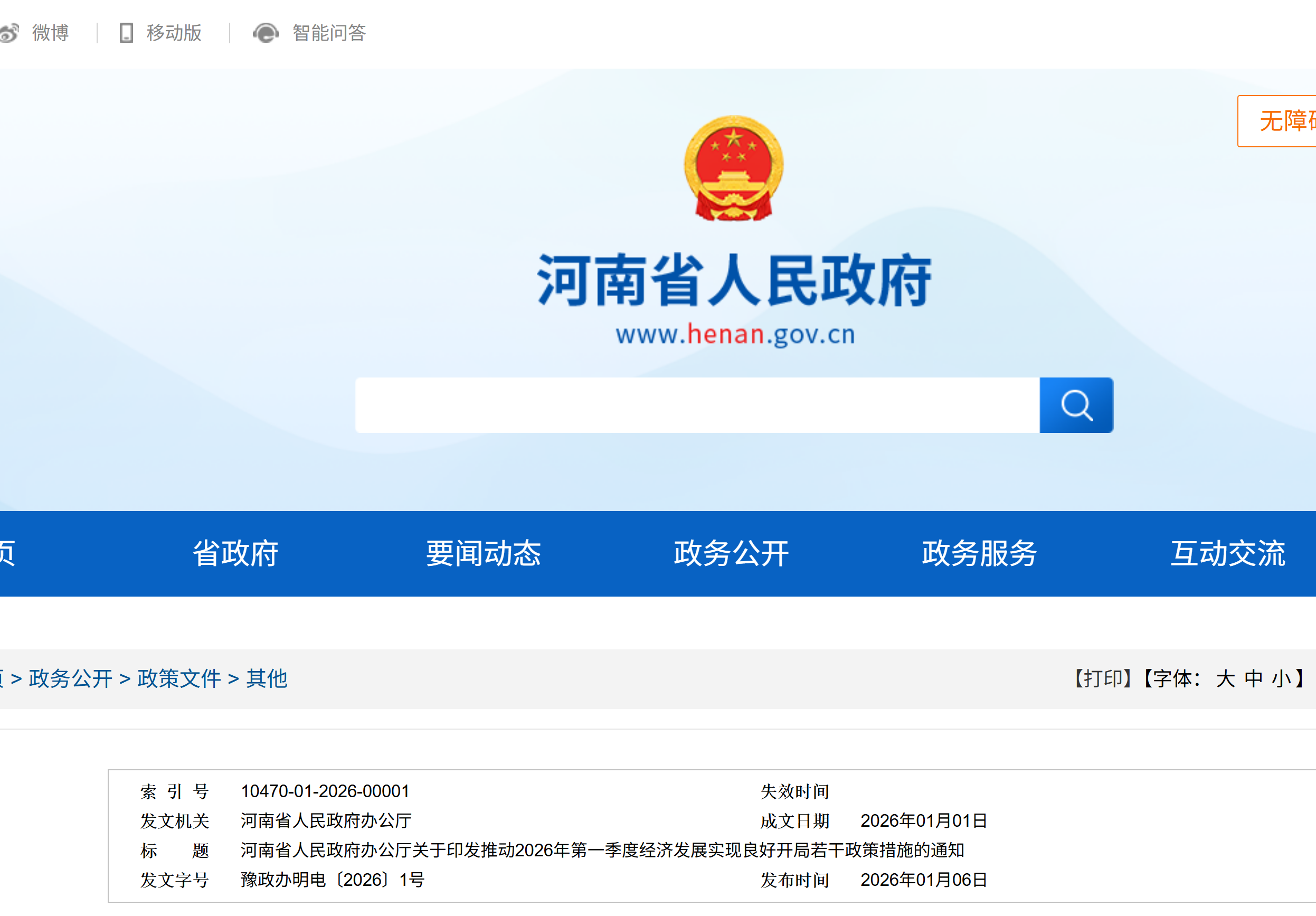Open the 政策文件 breadcrumb link

pos(178,679)
